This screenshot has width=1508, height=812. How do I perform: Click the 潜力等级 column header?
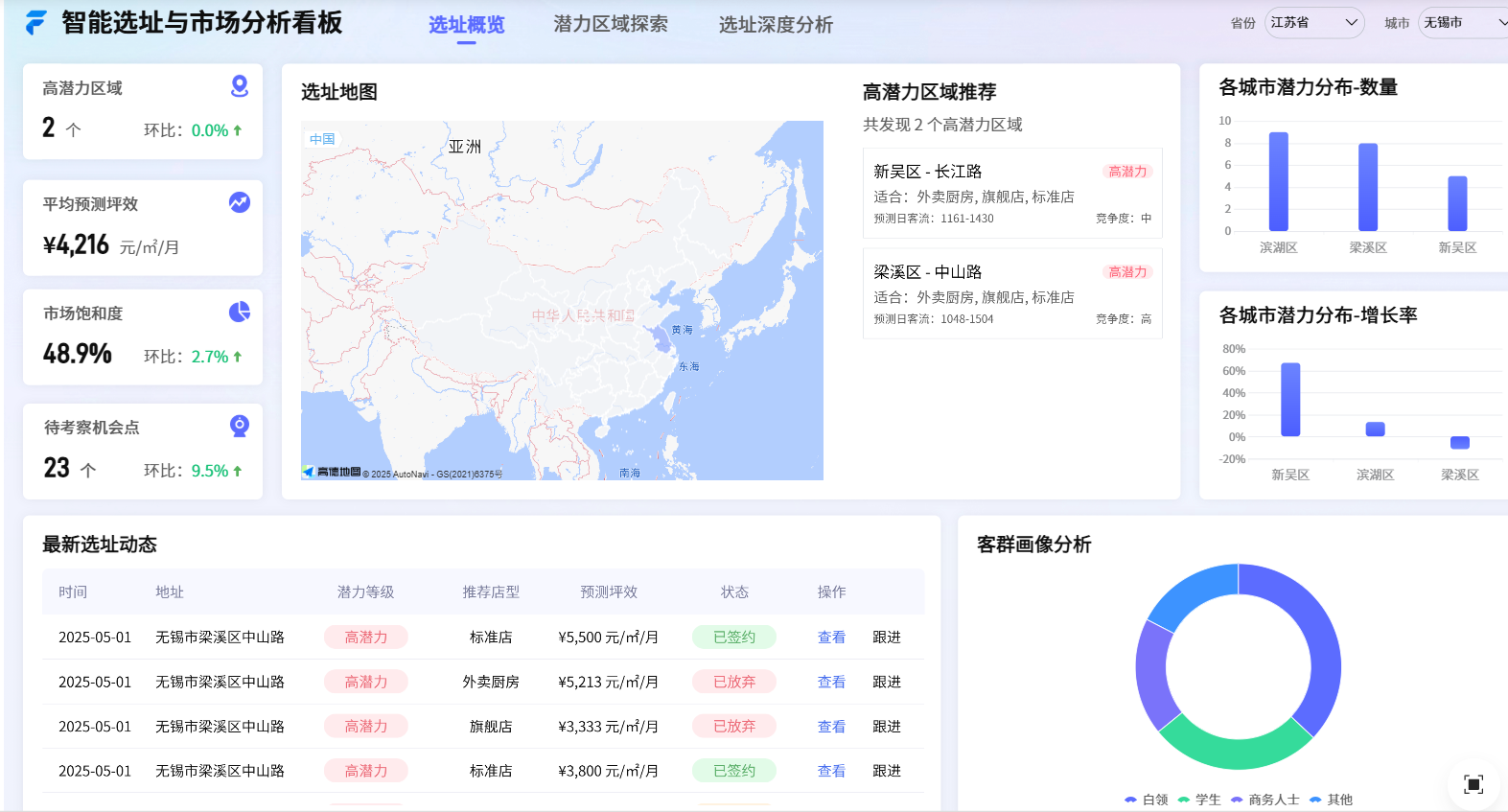pos(365,592)
